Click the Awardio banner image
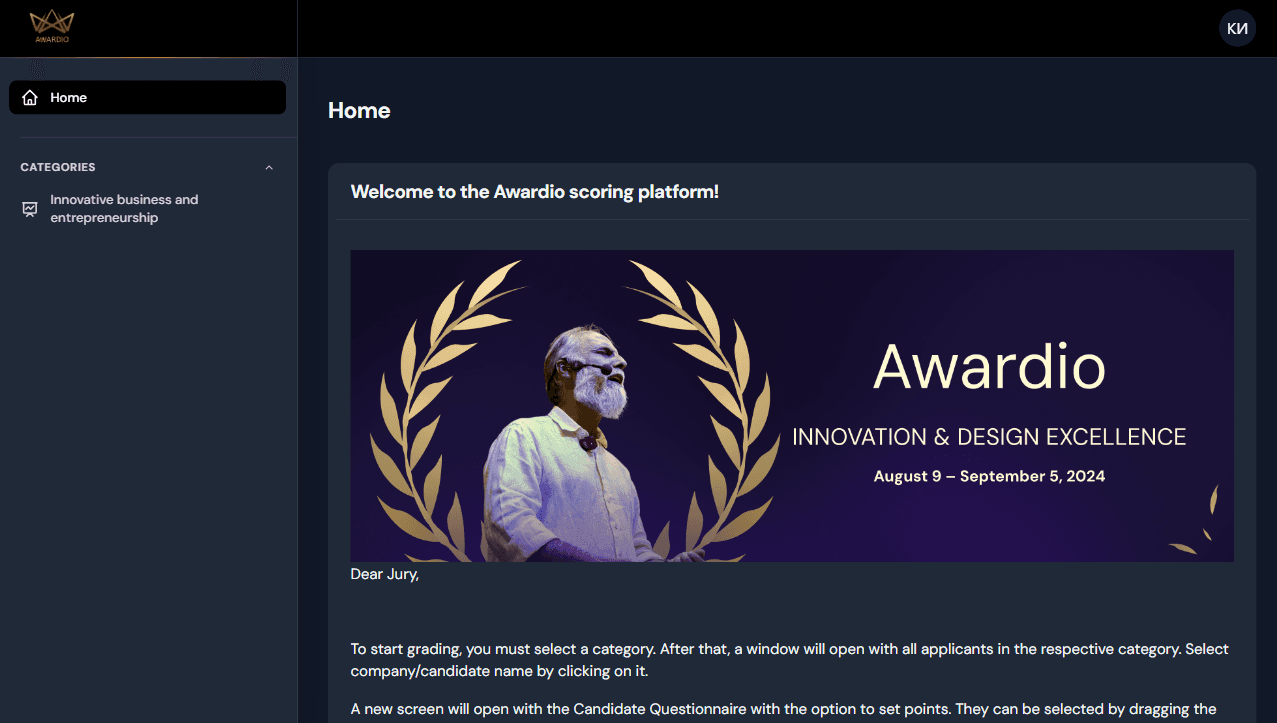 [x=792, y=406]
